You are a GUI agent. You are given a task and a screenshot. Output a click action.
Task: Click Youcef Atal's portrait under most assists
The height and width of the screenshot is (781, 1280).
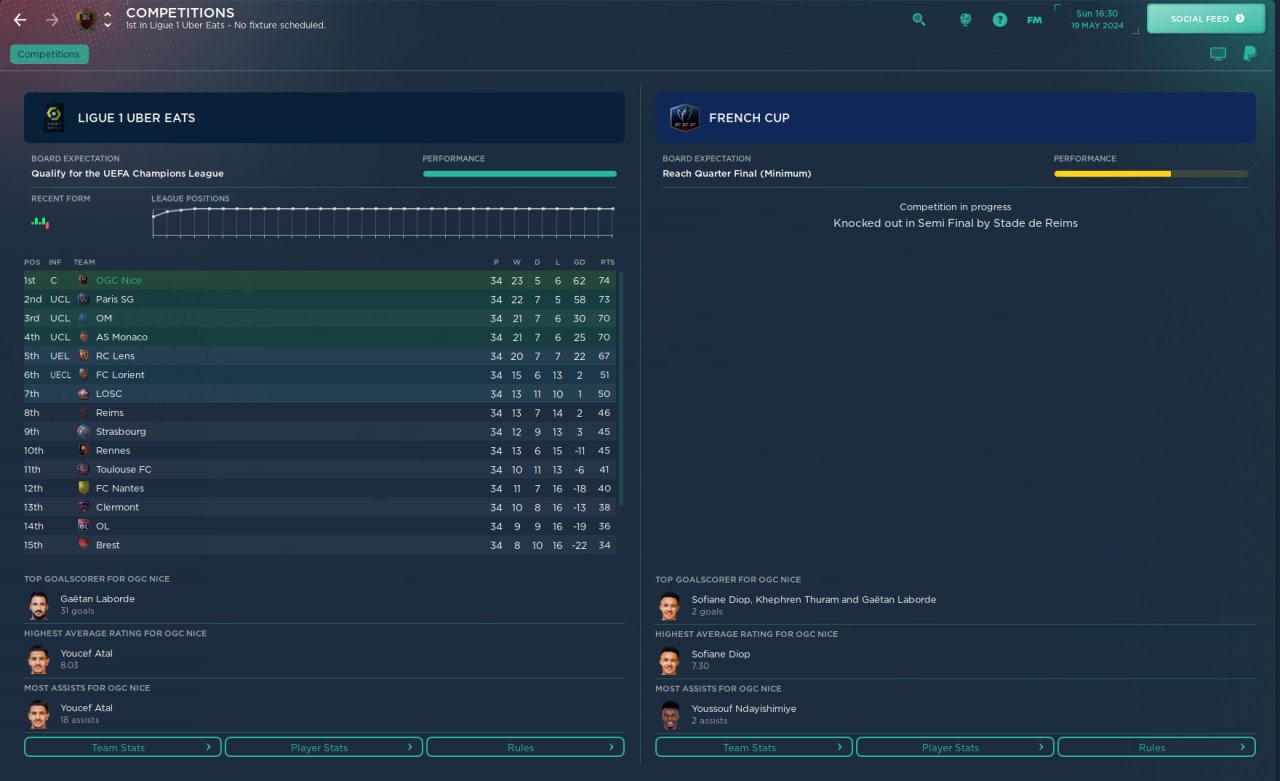[x=39, y=715]
